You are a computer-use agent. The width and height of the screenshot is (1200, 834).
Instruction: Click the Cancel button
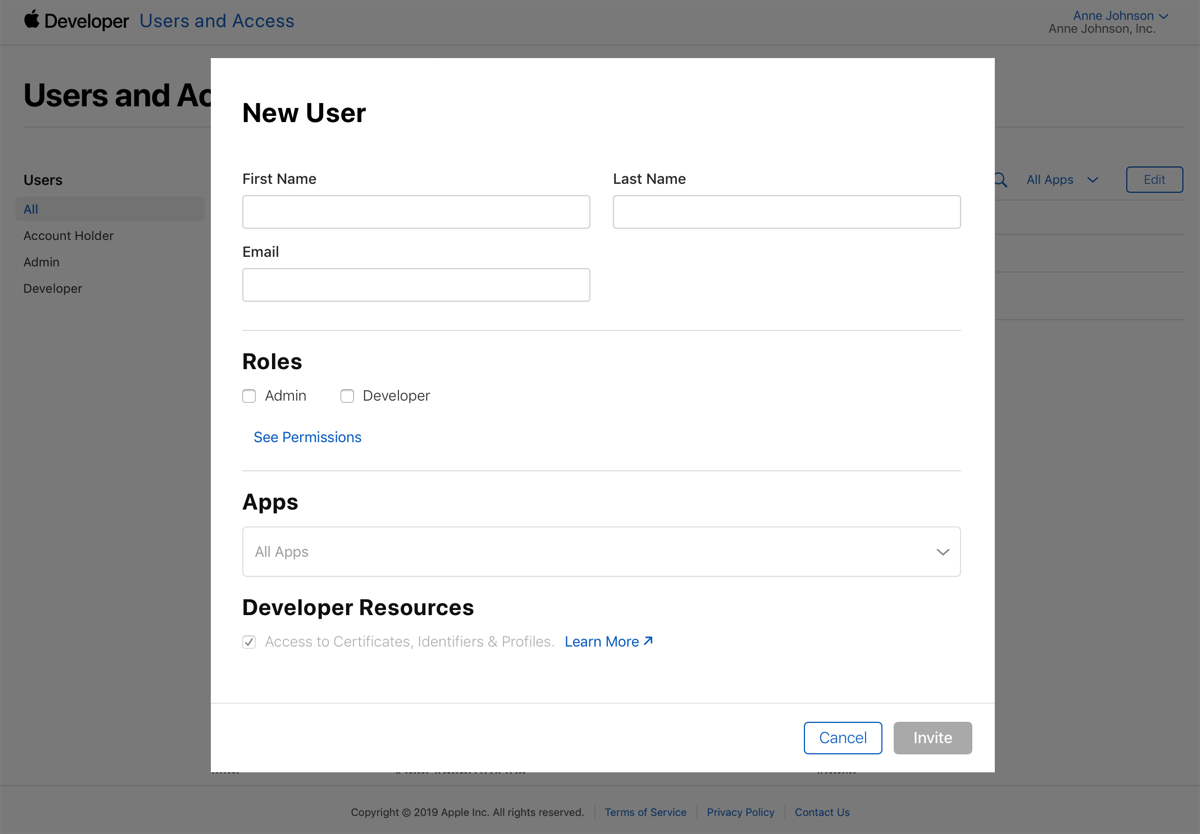tap(842, 738)
